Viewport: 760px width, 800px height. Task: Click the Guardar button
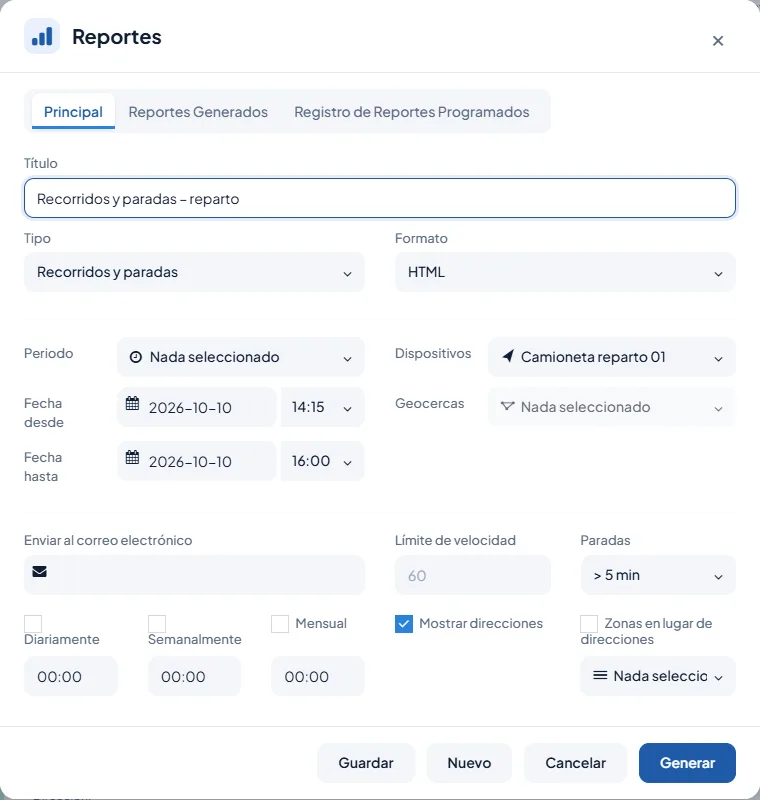pos(366,763)
